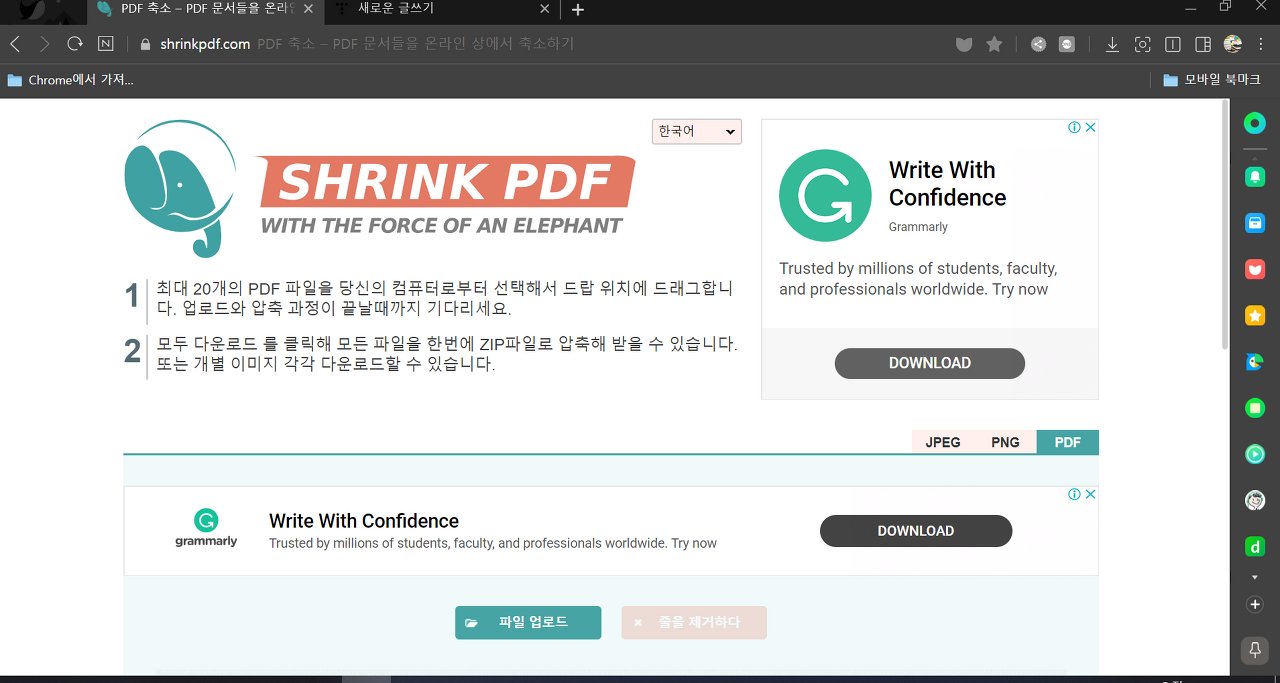Viewport: 1280px width, 683px height.
Task: Go forward to the next page
Action: tap(44, 44)
